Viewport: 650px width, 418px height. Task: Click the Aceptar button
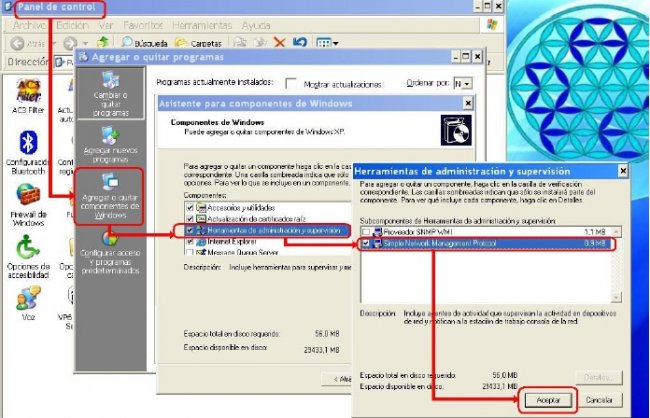point(548,400)
